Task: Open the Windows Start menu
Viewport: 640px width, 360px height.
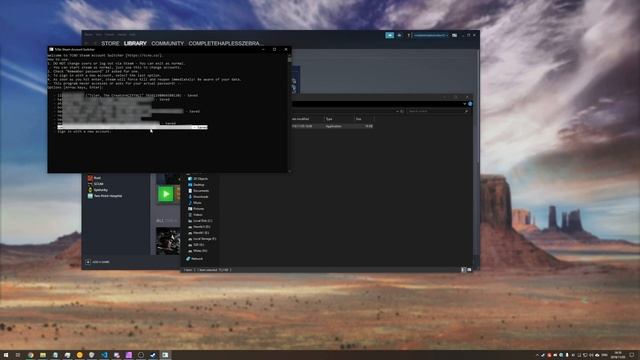Action: point(6,355)
